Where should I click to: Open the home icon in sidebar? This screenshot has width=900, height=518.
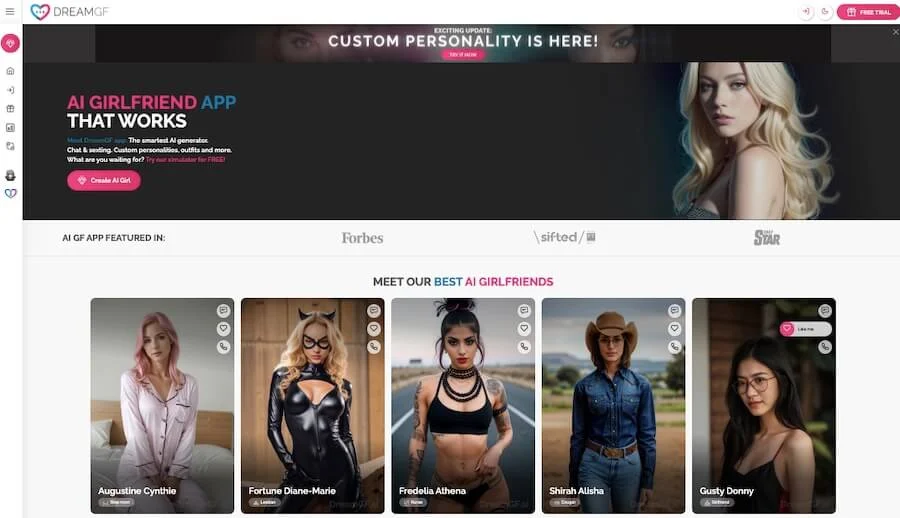pyautogui.click(x=10, y=71)
